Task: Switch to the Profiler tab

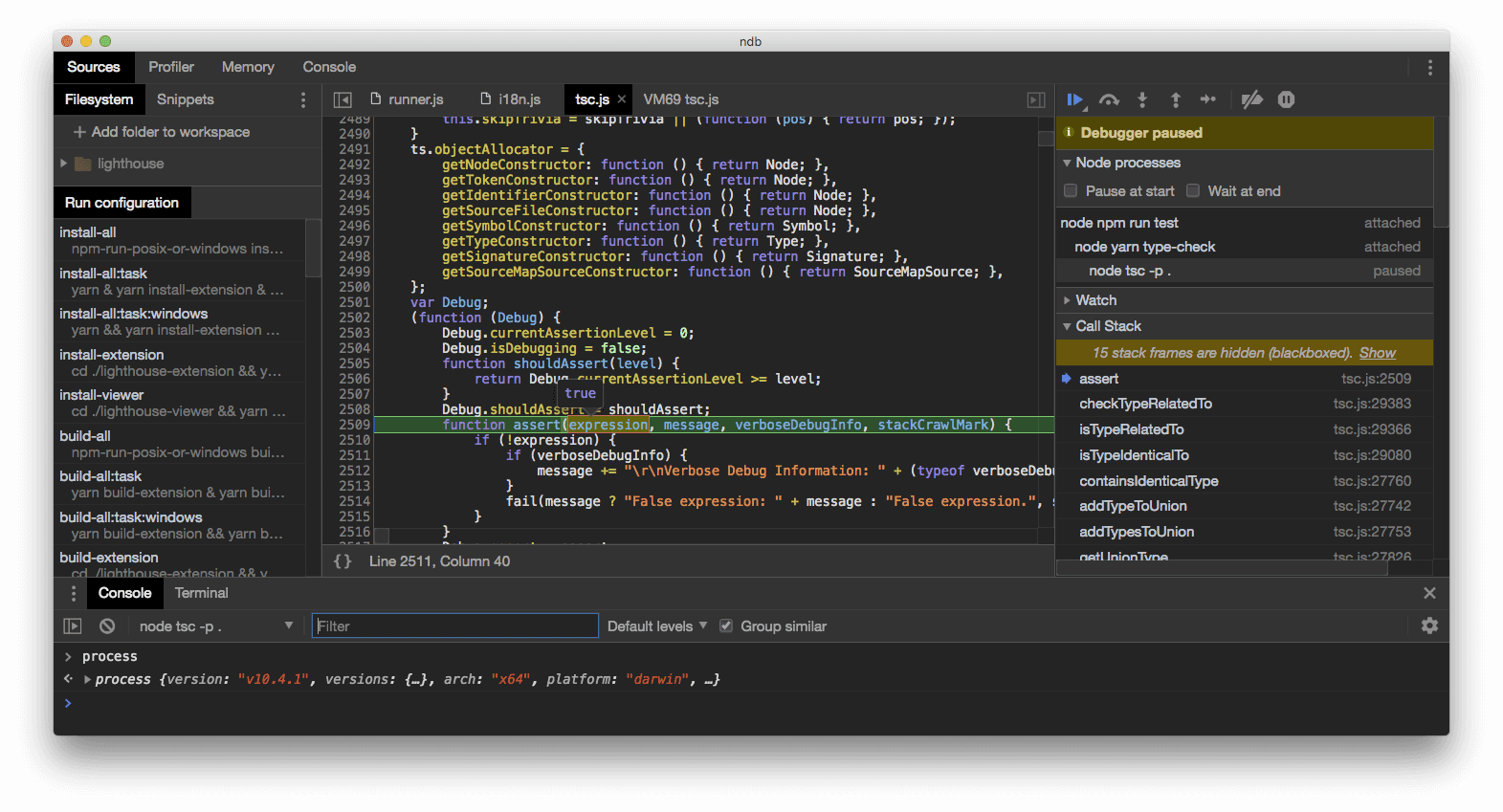Action: (x=171, y=67)
